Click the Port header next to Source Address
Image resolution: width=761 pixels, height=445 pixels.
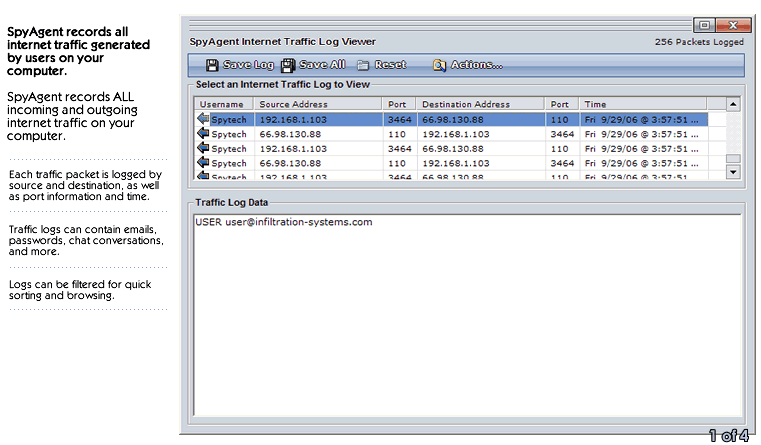click(x=398, y=104)
